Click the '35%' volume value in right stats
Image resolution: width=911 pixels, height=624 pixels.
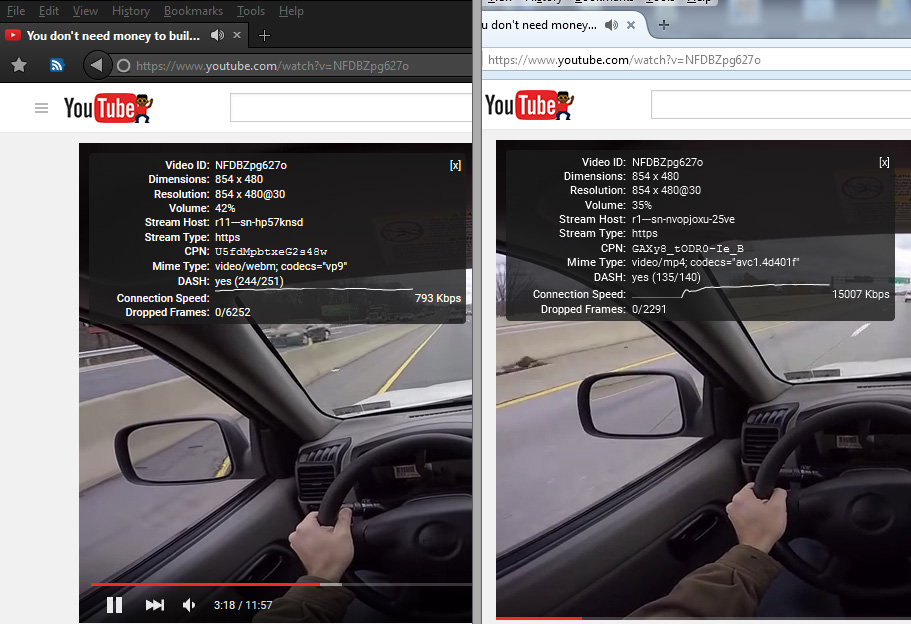pyautogui.click(x=642, y=205)
